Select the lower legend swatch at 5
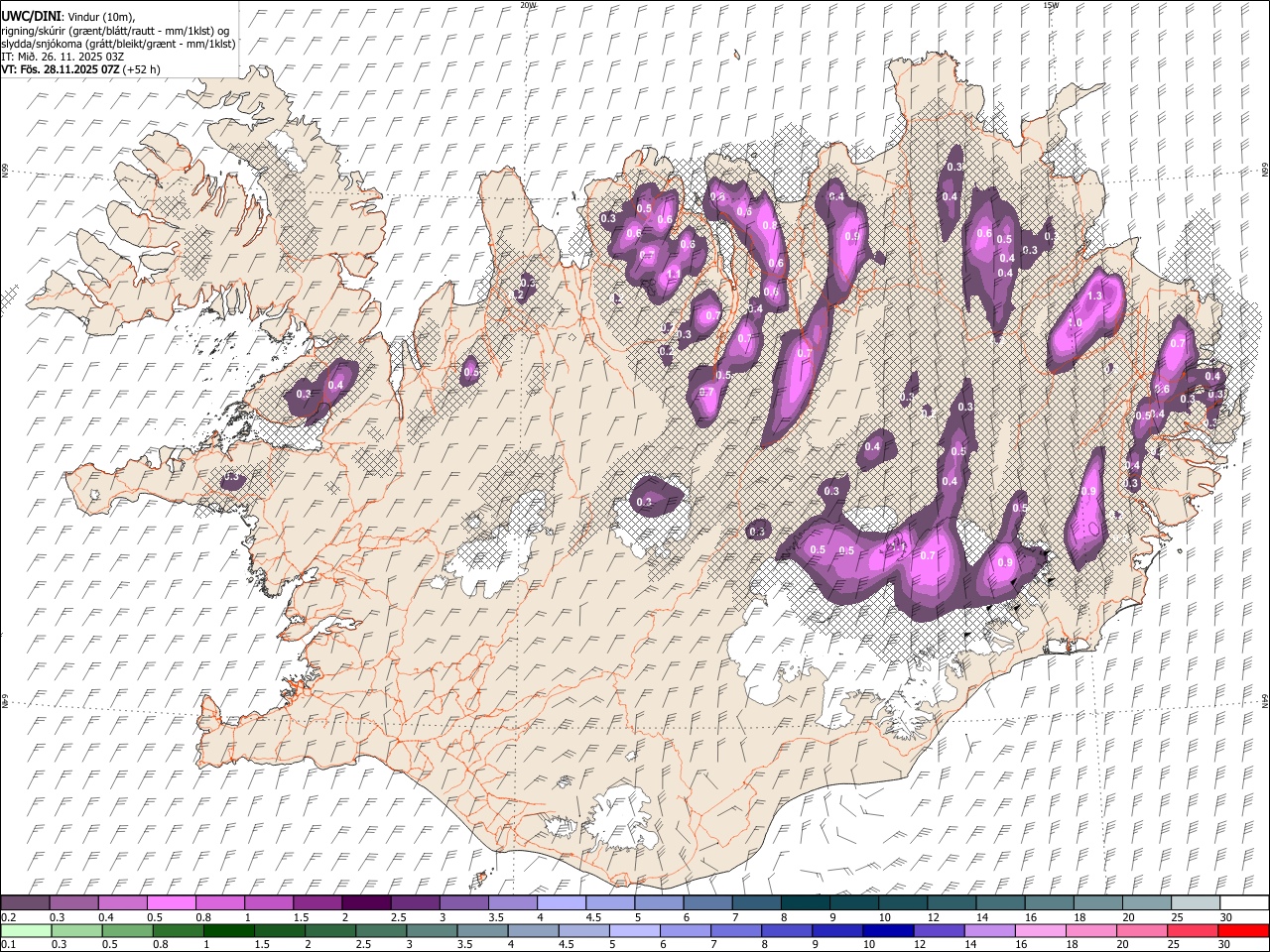1270x952 pixels. click(635, 931)
